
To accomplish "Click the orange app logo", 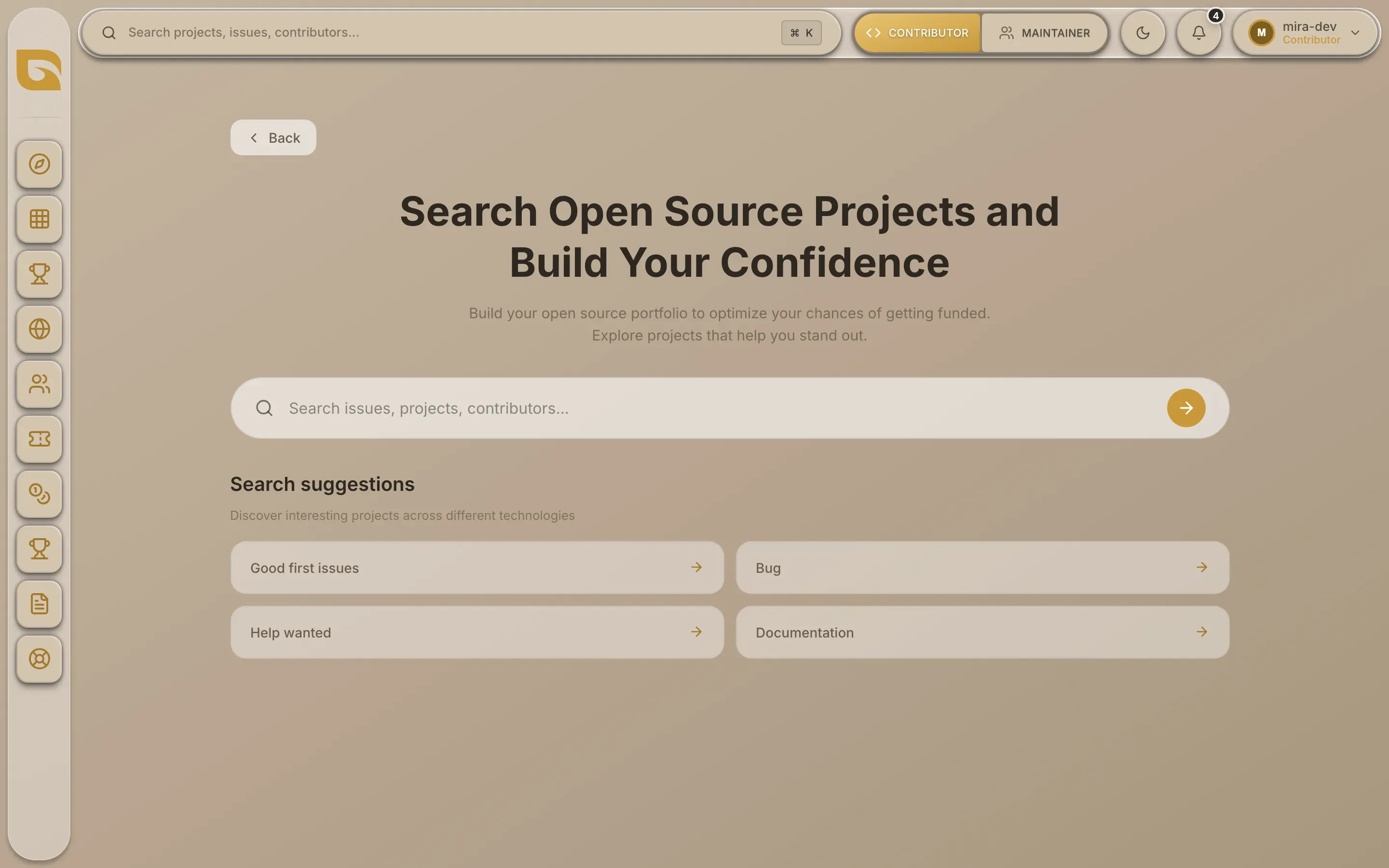I will click(39, 70).
